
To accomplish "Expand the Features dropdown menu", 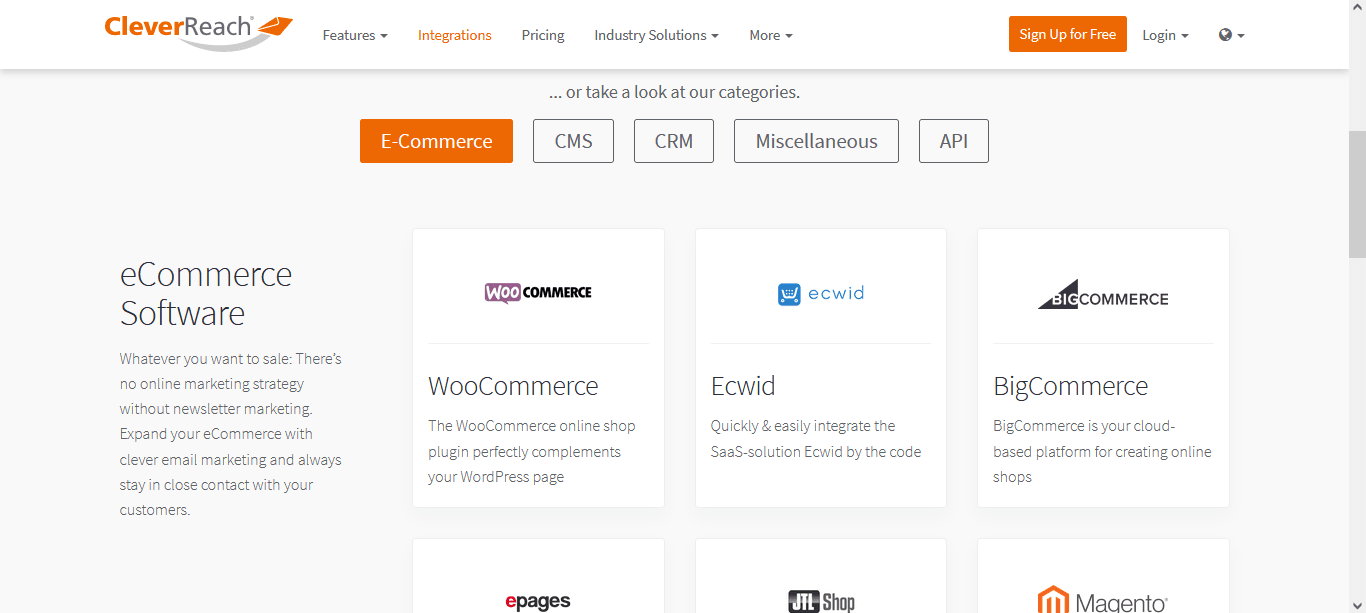I will tap(355, 35).
